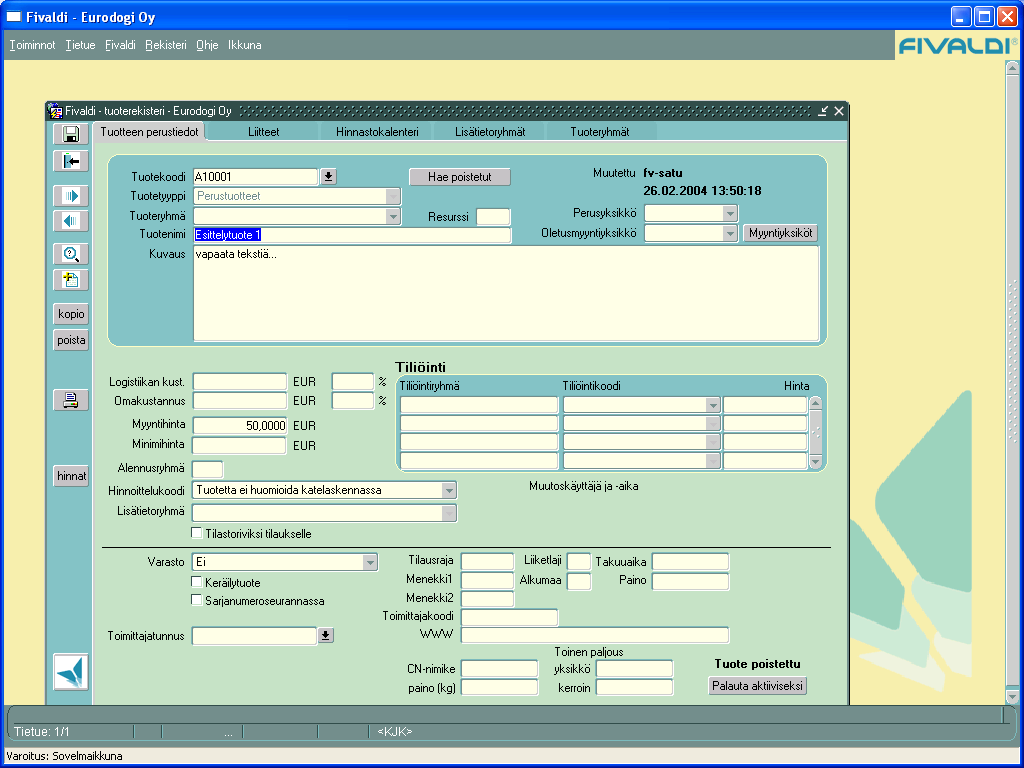
Task: Click the Tiliöinti table scrollbar down arrow
Action: [x=815, y=462]
